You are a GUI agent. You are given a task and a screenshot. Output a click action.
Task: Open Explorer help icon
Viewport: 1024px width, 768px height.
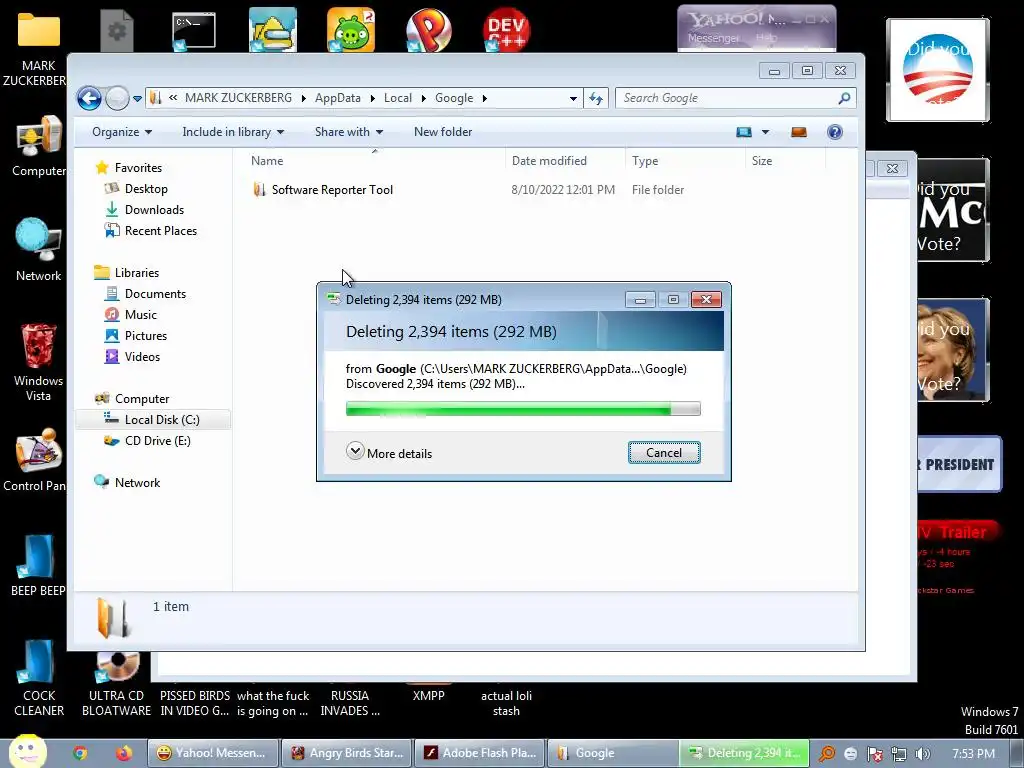(x=835, y=132)
